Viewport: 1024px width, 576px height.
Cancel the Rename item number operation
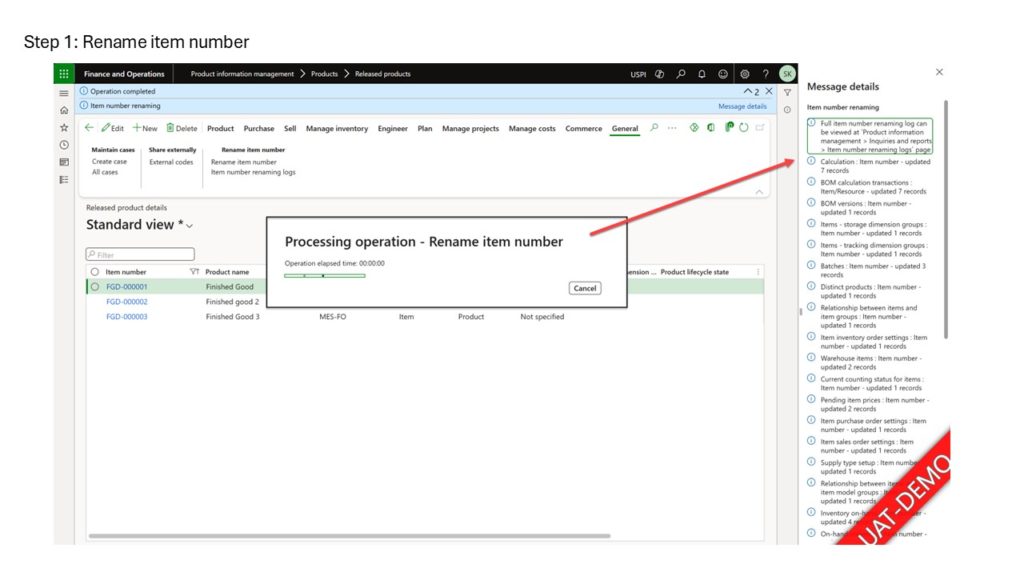pos(584,288)
